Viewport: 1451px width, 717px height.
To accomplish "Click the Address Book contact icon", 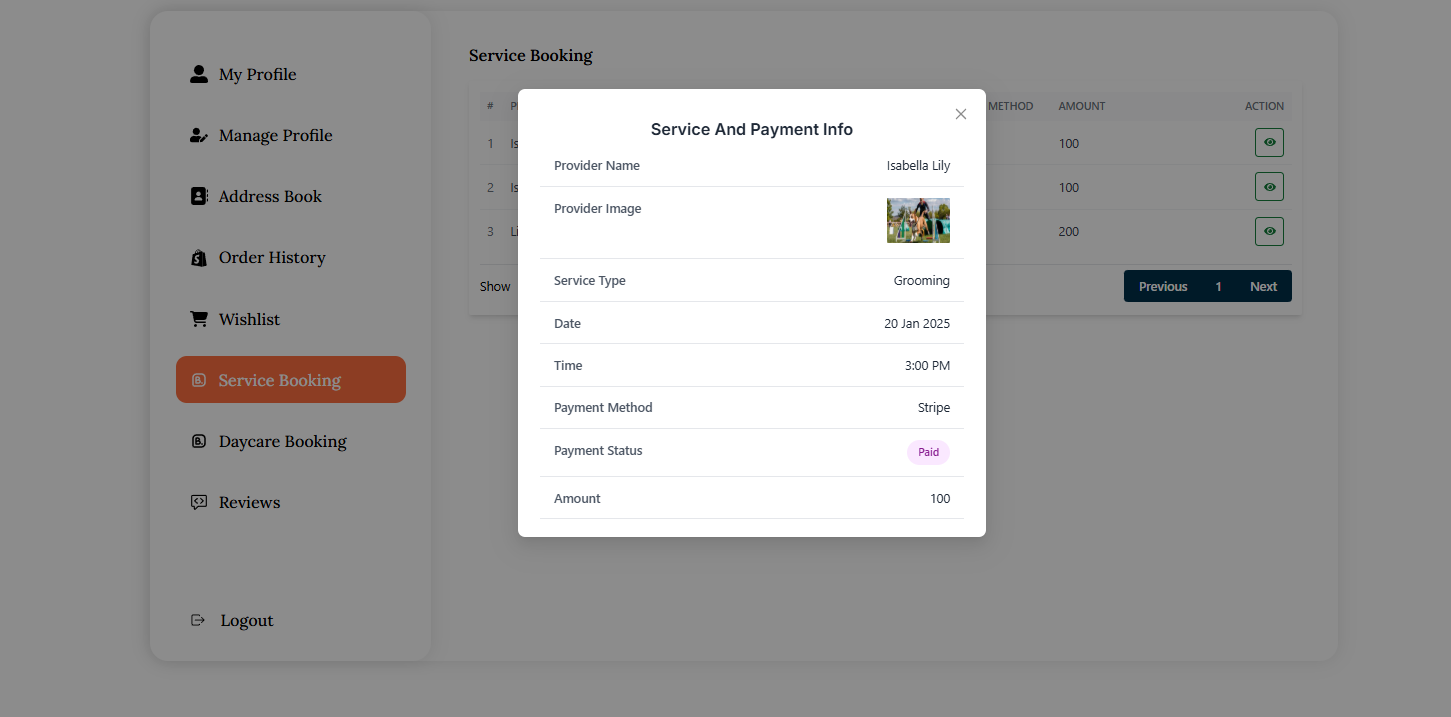I will click(x=199, y=196).
